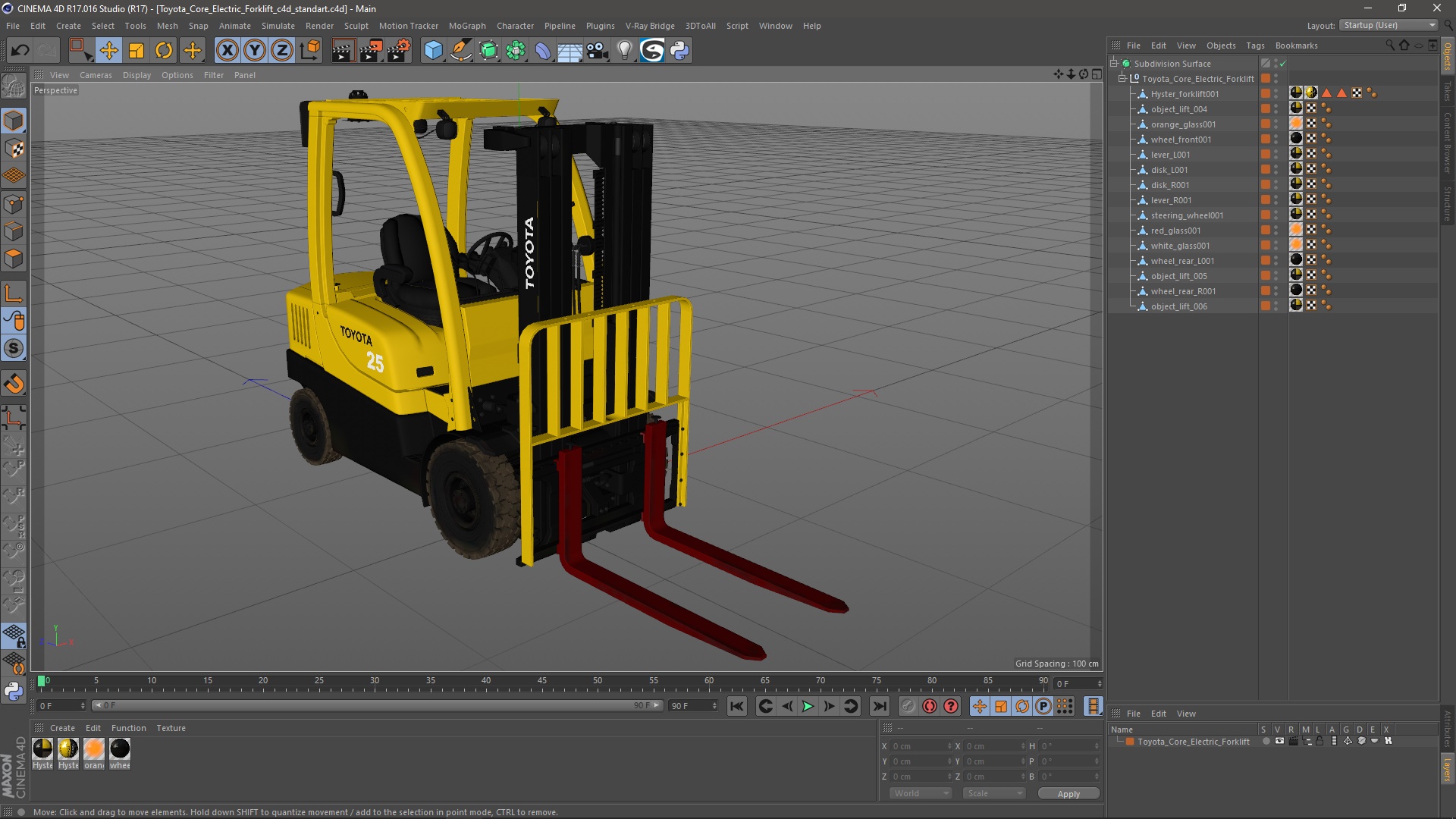Select the Scale tool in top toolbar
The height and width of the screenshot is (819, 1456).
click(x=136, y=51)
